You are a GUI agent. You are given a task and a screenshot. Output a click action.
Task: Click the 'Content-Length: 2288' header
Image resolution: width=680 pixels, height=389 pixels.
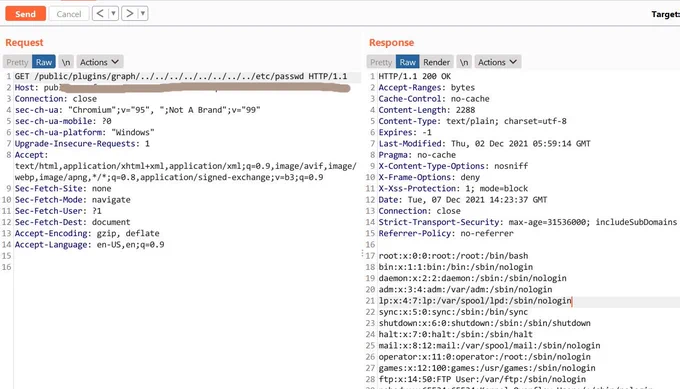tap(427, 110)
